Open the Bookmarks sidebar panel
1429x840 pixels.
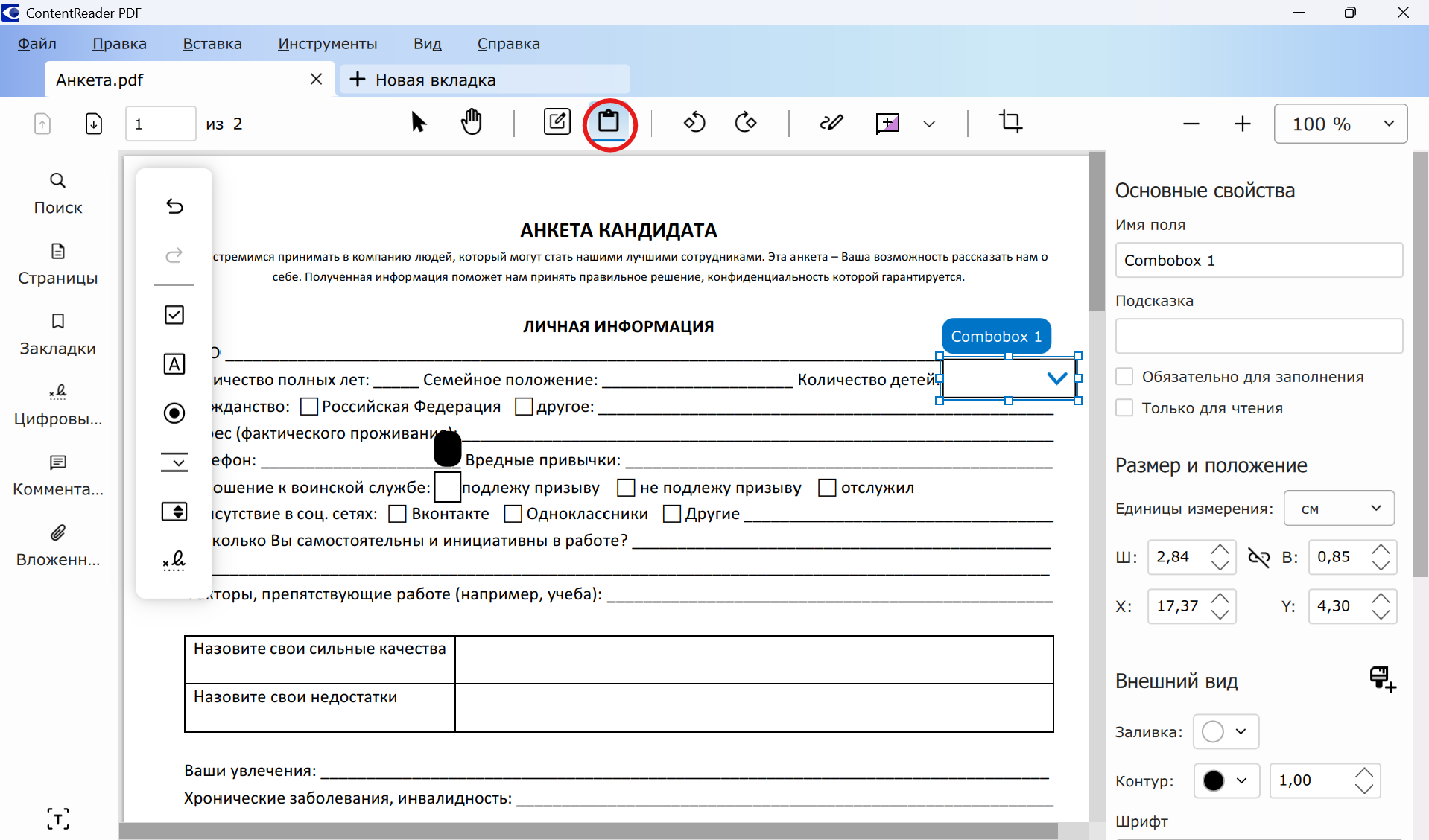click(x=57, y=334)
